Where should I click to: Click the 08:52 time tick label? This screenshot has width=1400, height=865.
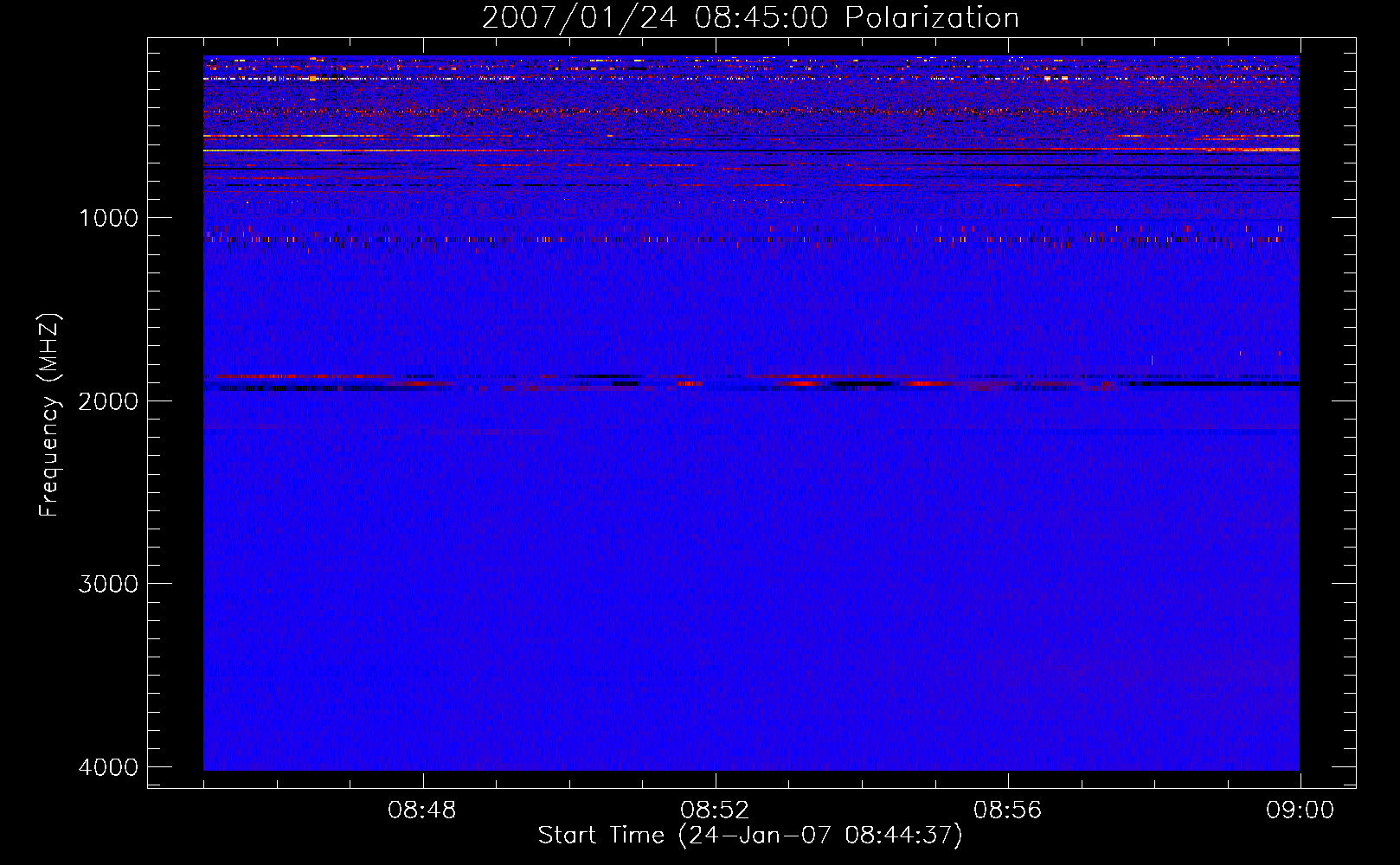click(x=715, y=811)
